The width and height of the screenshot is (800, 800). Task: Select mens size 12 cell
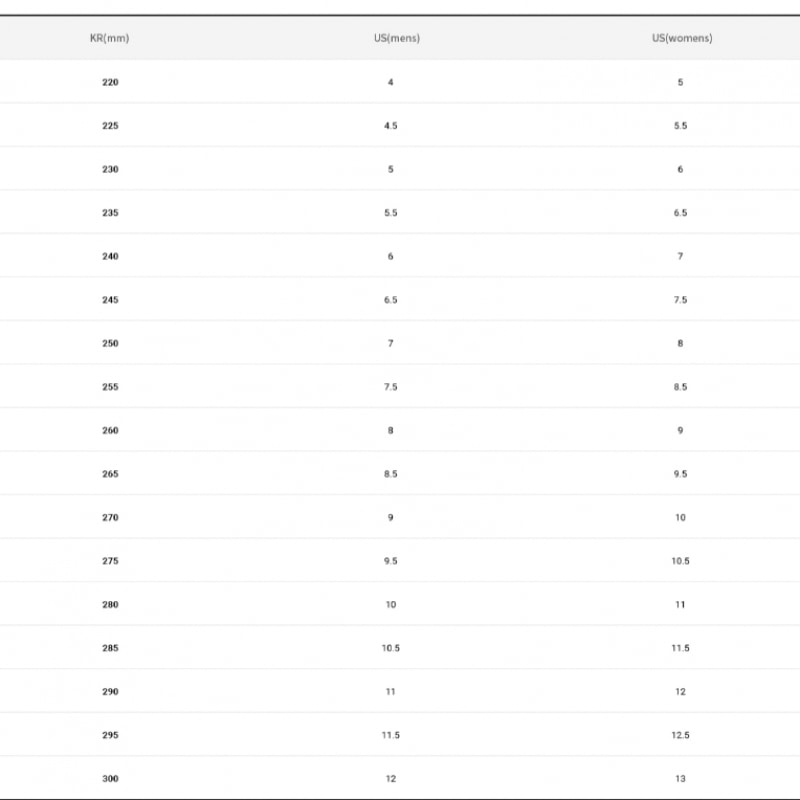click(x=391, y=779)
